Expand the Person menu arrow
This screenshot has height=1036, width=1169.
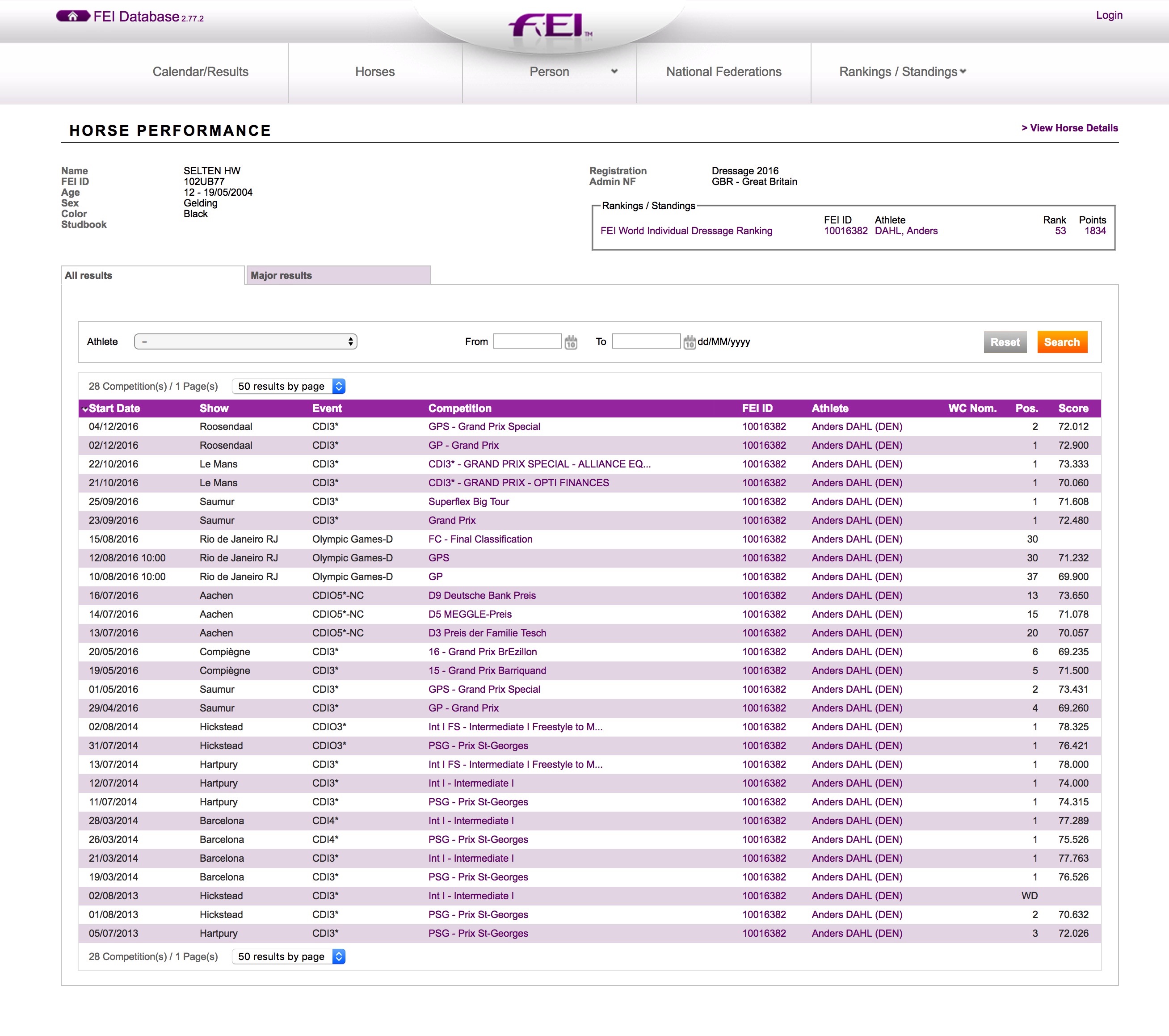pos(614,72)
